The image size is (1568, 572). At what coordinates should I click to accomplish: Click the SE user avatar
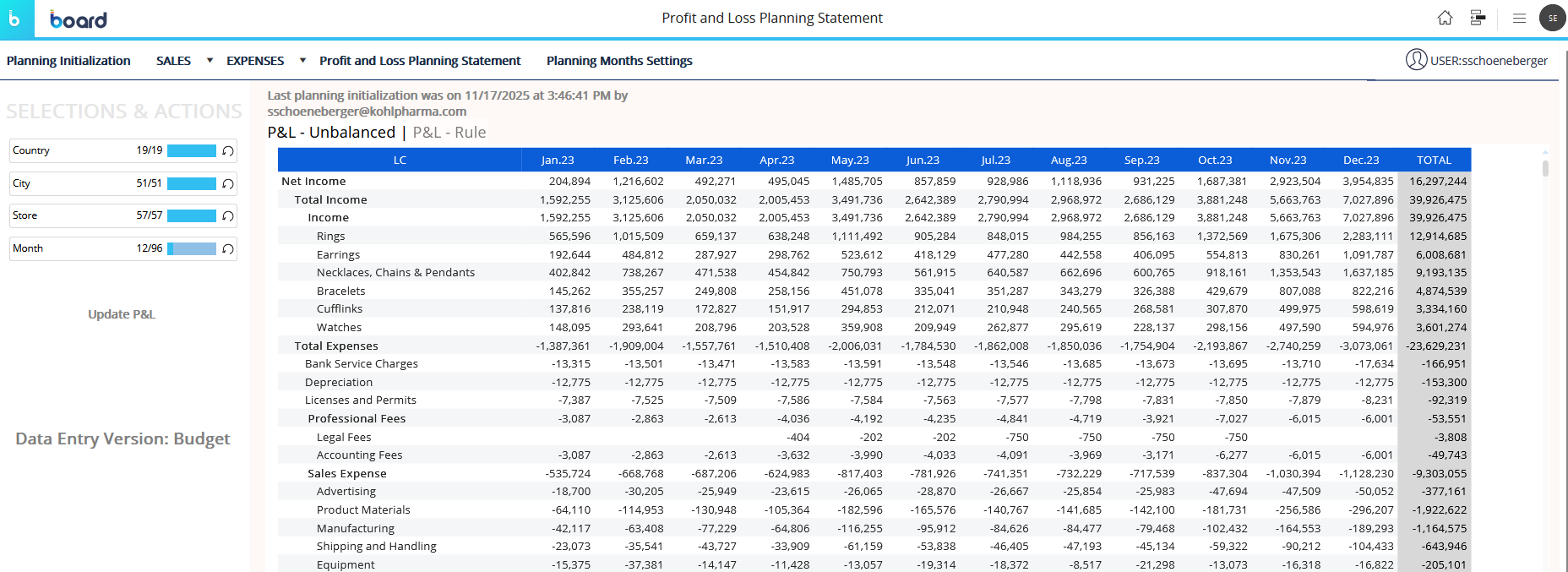[x=1553, y=18]
